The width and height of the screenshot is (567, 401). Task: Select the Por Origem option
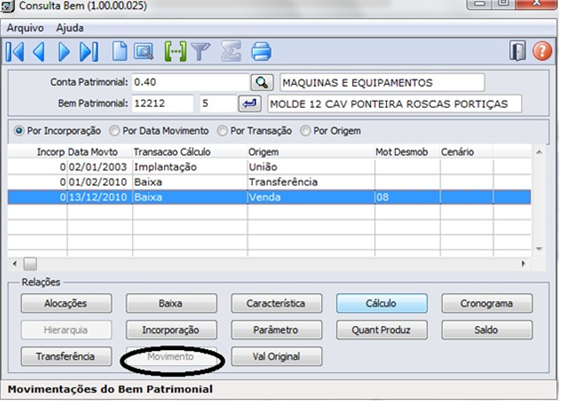[331, 131]
